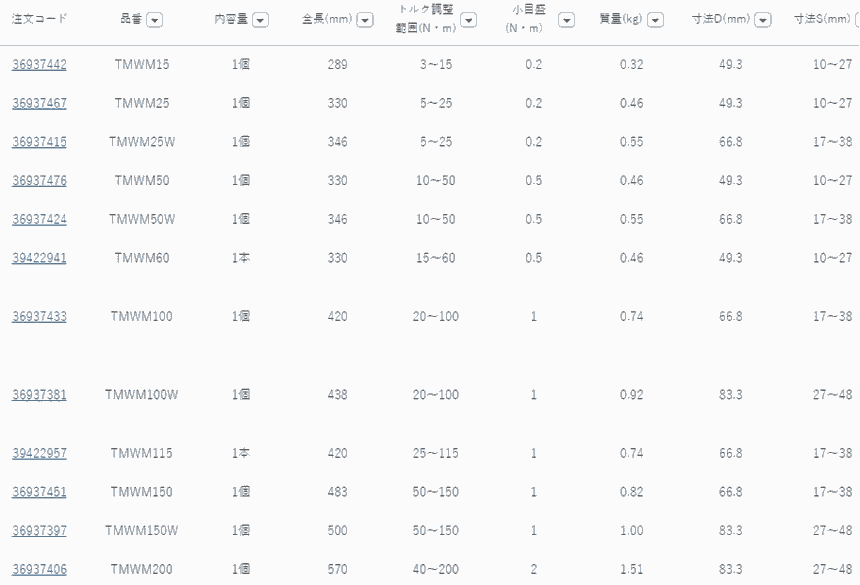
Task: Click the 注文コード column header
Action: [x=39, y=20]
